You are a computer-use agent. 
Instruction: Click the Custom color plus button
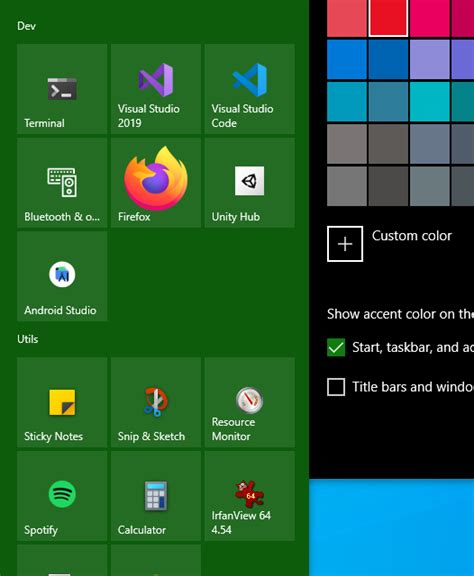(x=345, y=244)
